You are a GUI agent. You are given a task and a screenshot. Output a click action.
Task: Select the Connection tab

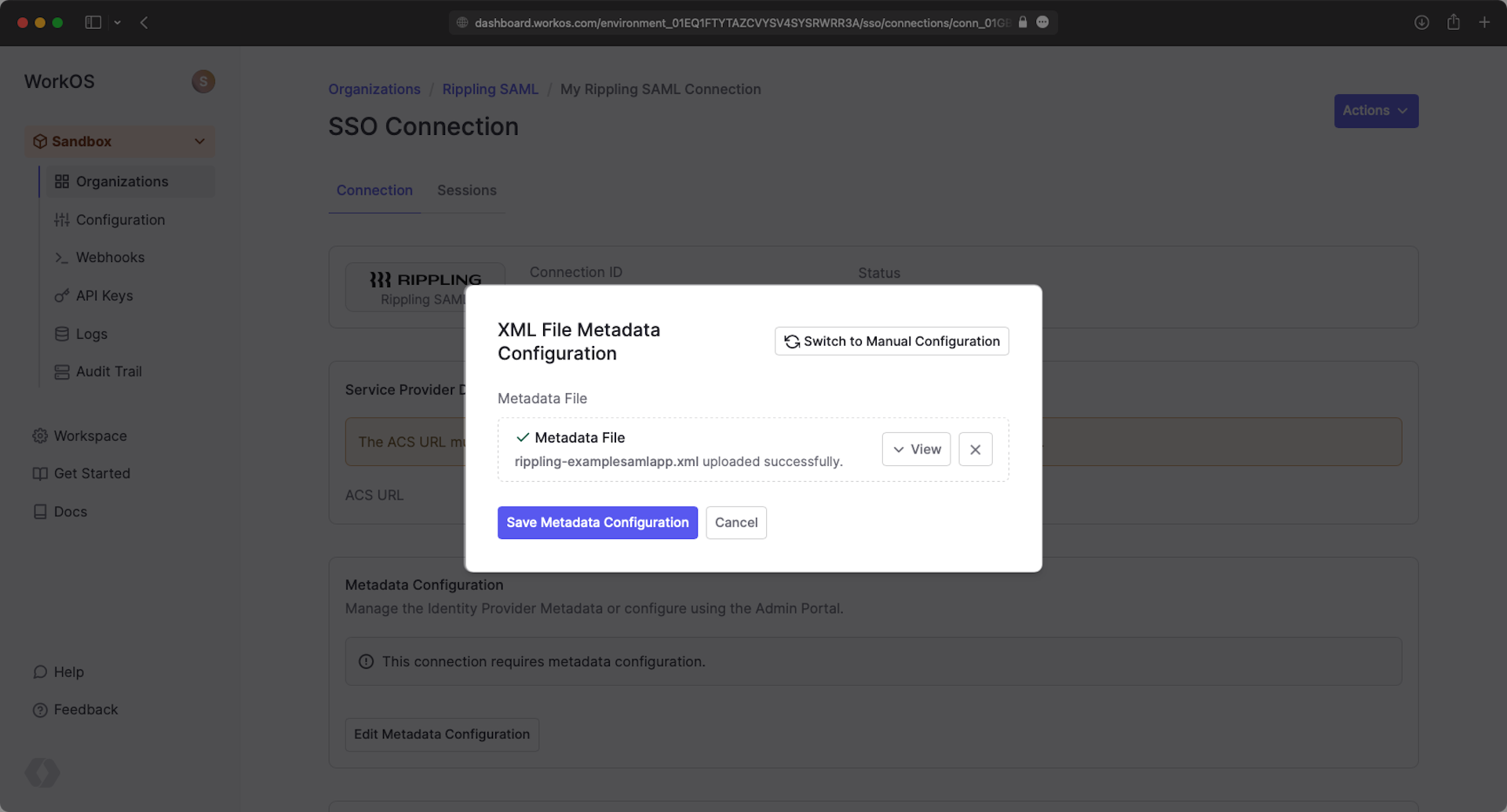[x=374, y=190]
